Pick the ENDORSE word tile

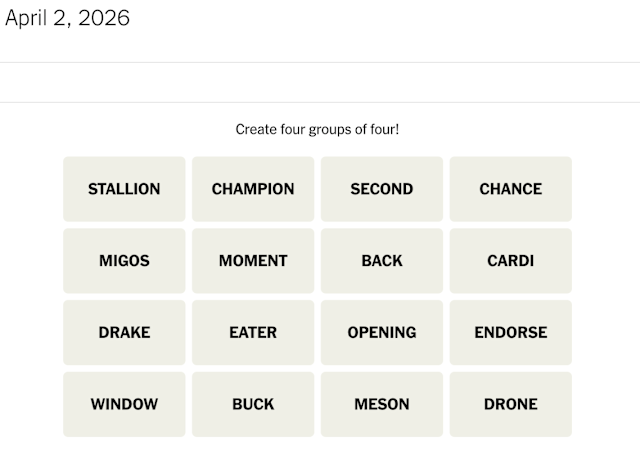pyautogui.click(x=510, y=333)
